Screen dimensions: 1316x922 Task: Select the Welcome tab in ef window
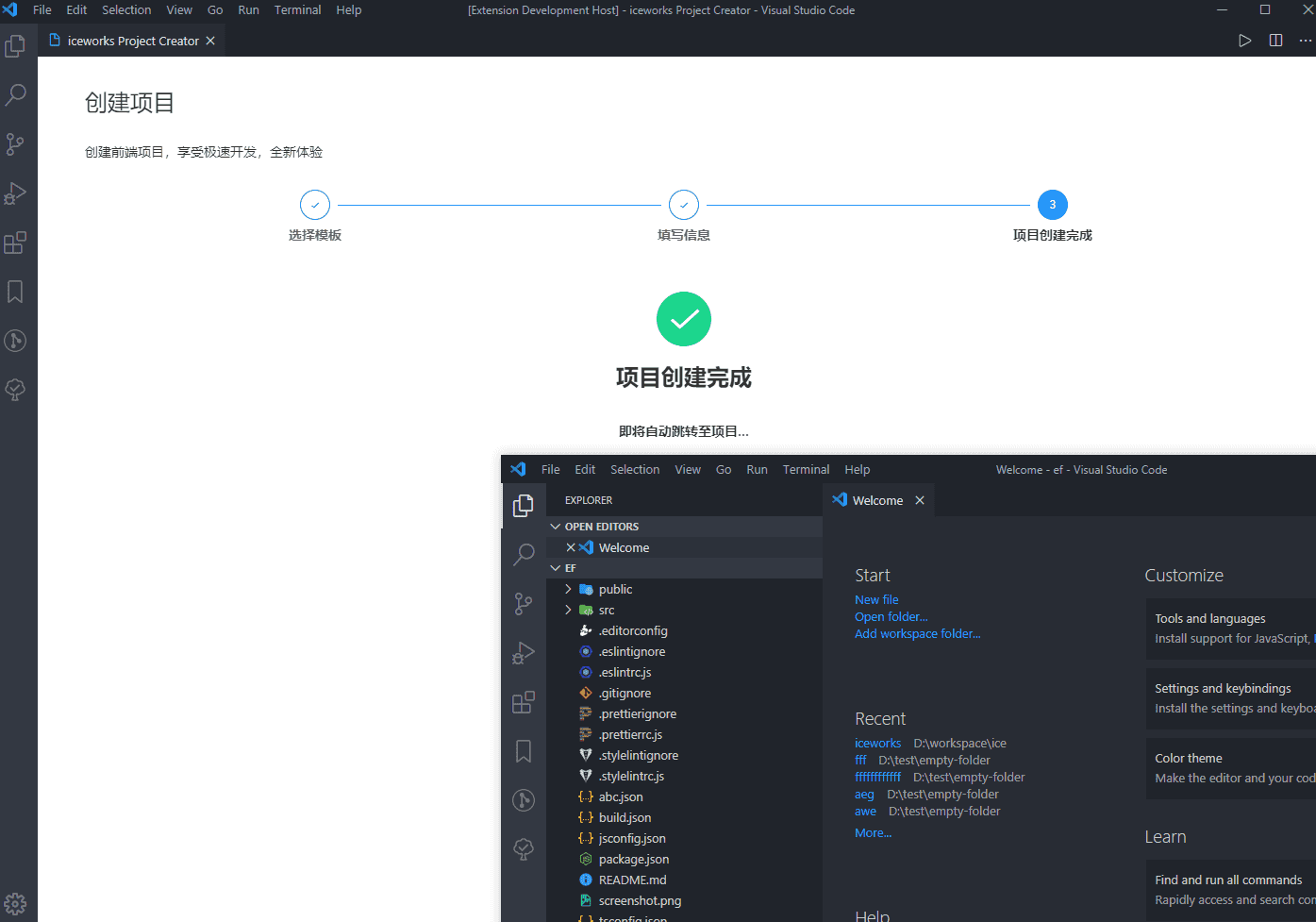(x=878, y=500)
